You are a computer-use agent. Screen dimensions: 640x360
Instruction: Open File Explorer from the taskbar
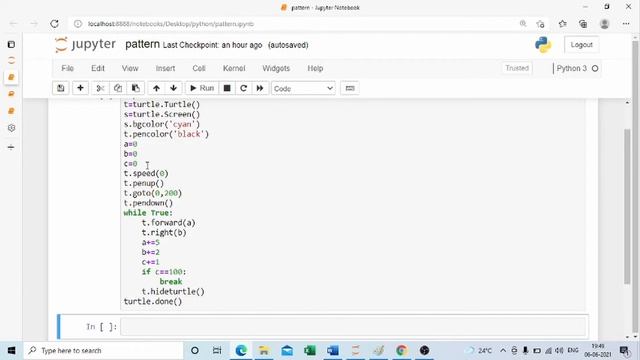(x=264, y=350)
